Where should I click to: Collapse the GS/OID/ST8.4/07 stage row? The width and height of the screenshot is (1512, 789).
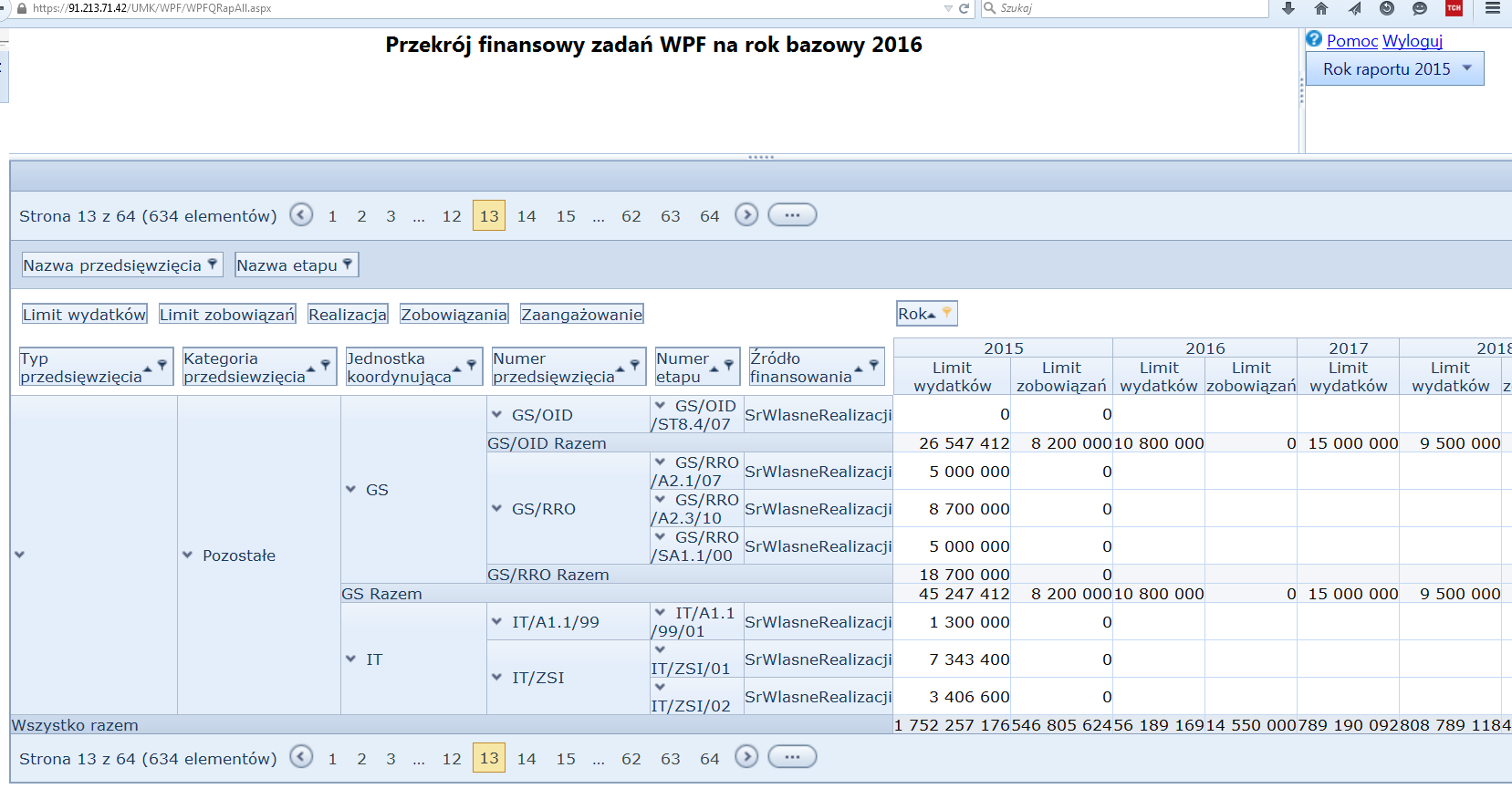[x=660, y=405]
